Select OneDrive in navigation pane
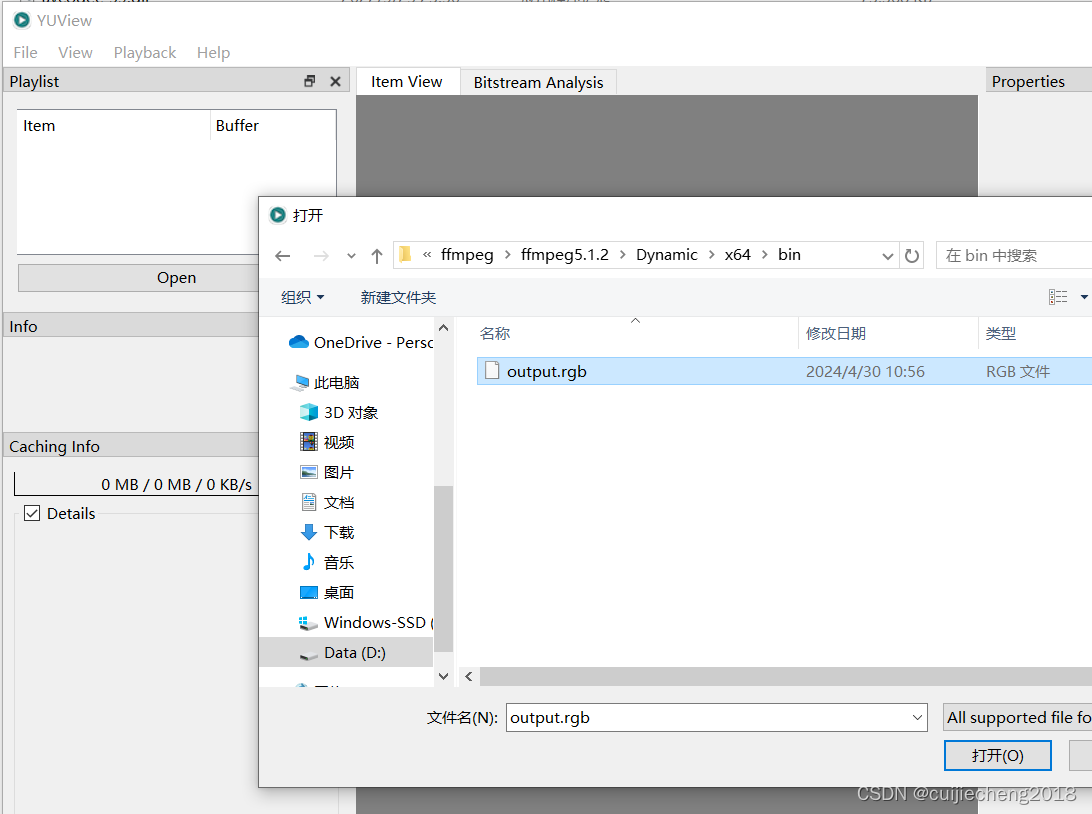The image size is (1092, 814). click(361, 342)
